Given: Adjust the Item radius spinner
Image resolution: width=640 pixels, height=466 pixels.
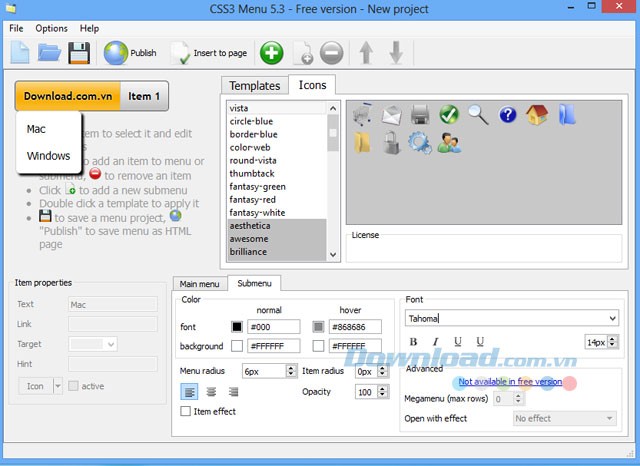Looking at the screenshot, I should (382, 371).
